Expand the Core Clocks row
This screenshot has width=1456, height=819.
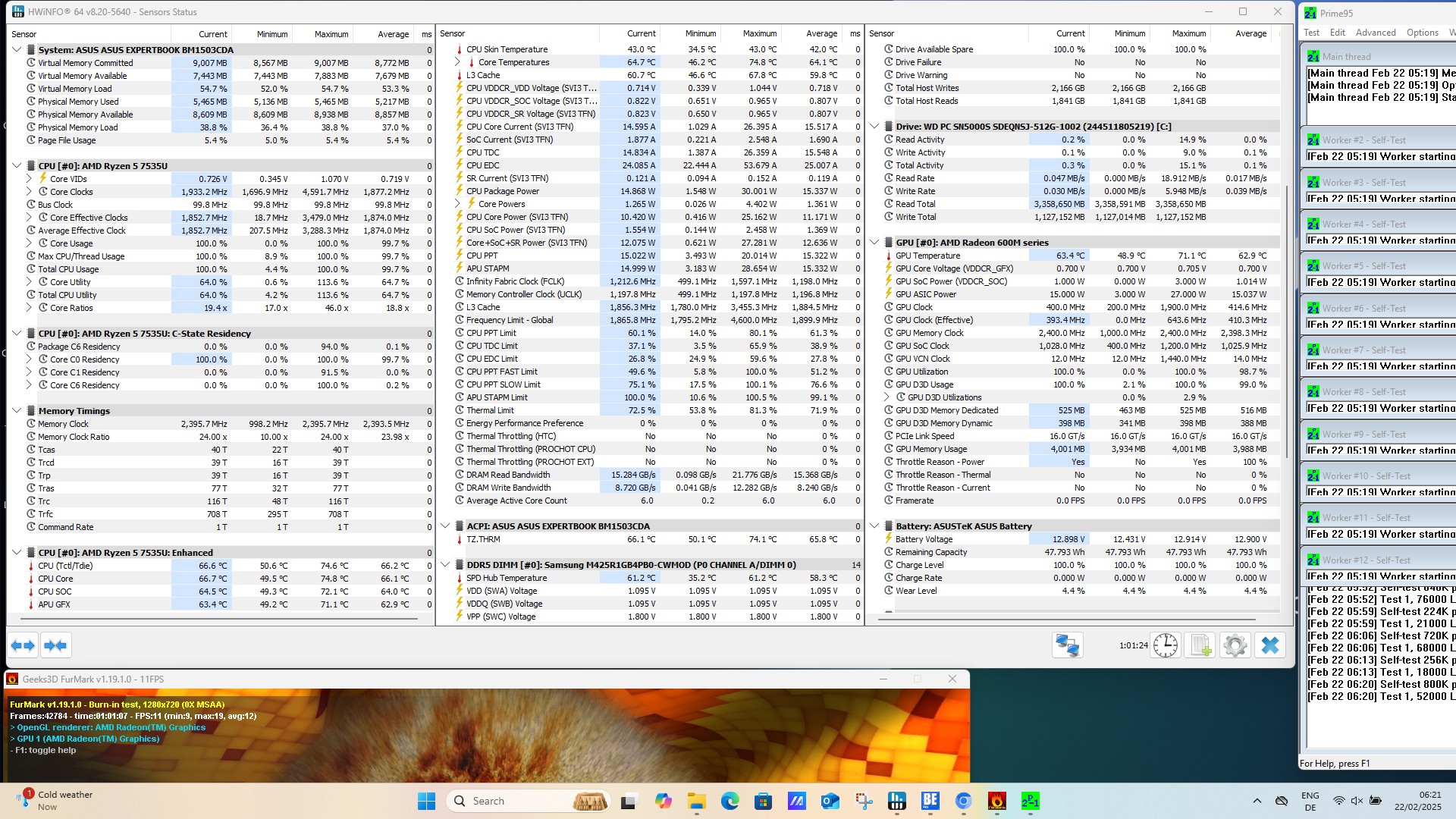tap(29, 192)
